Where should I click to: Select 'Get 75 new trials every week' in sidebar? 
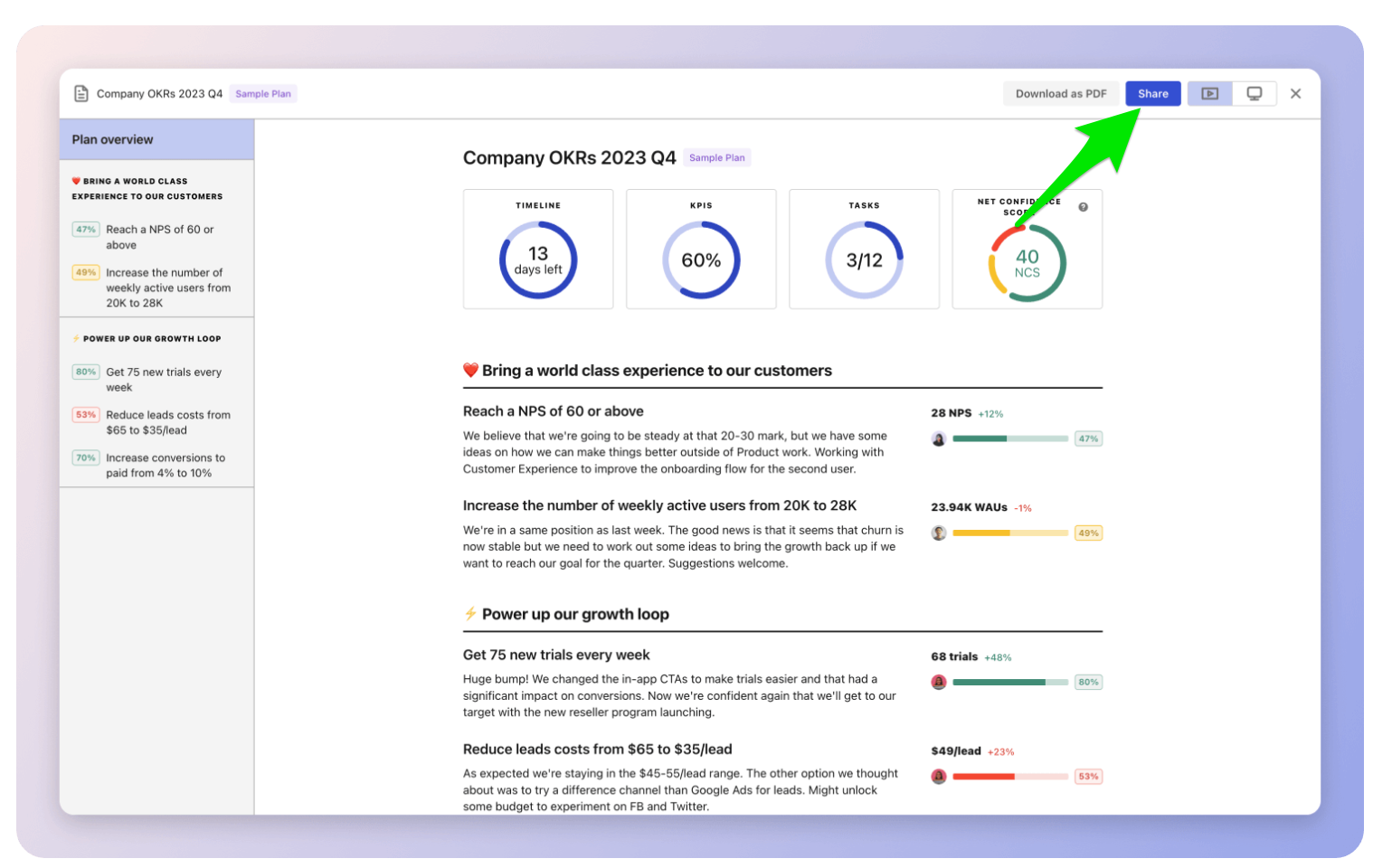163,380
